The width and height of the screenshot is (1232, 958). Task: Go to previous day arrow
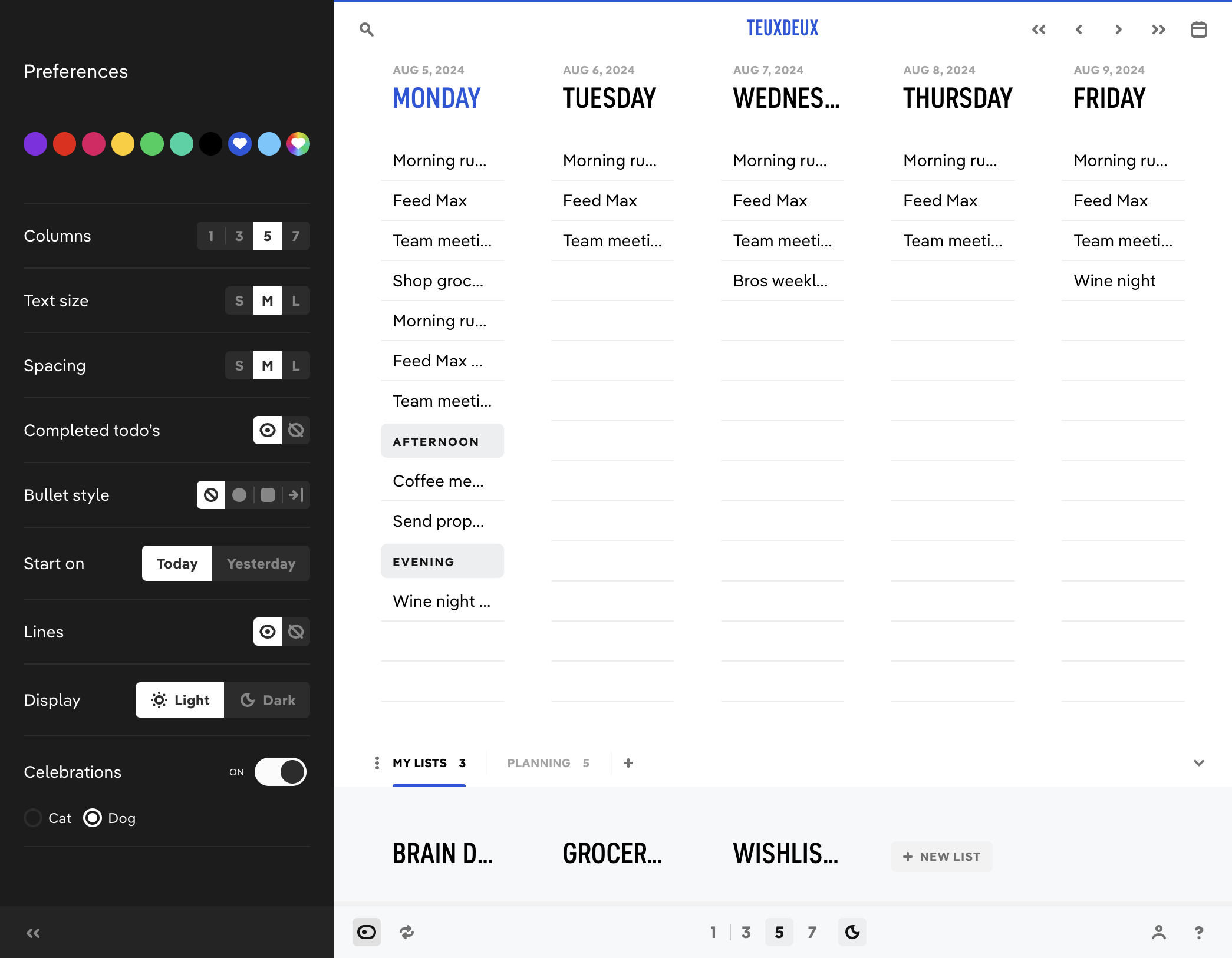[x=1079, y=29]
